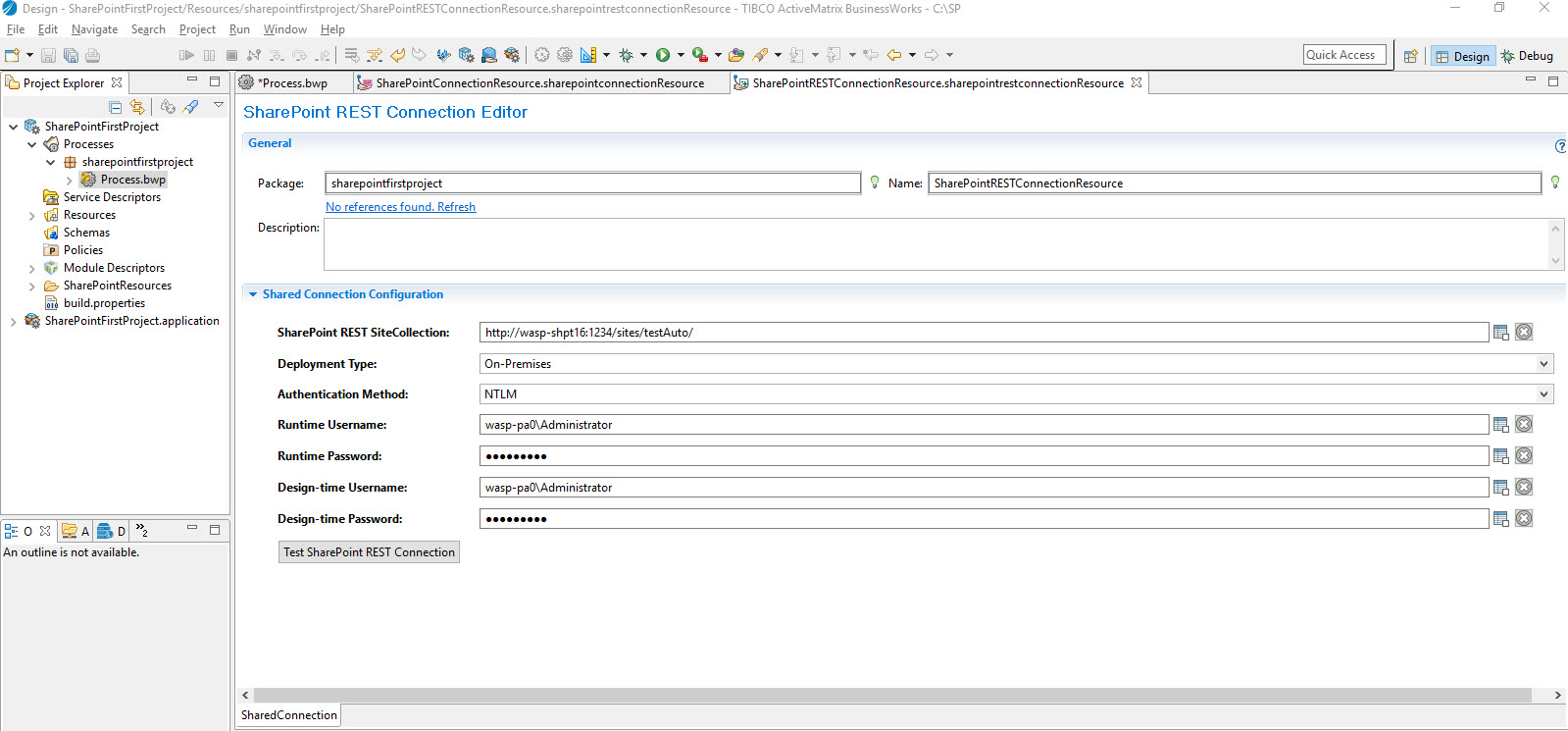Open module property picker for SiteCollection URL
Screen dimensions: 1568x731
coord(1500,333)
